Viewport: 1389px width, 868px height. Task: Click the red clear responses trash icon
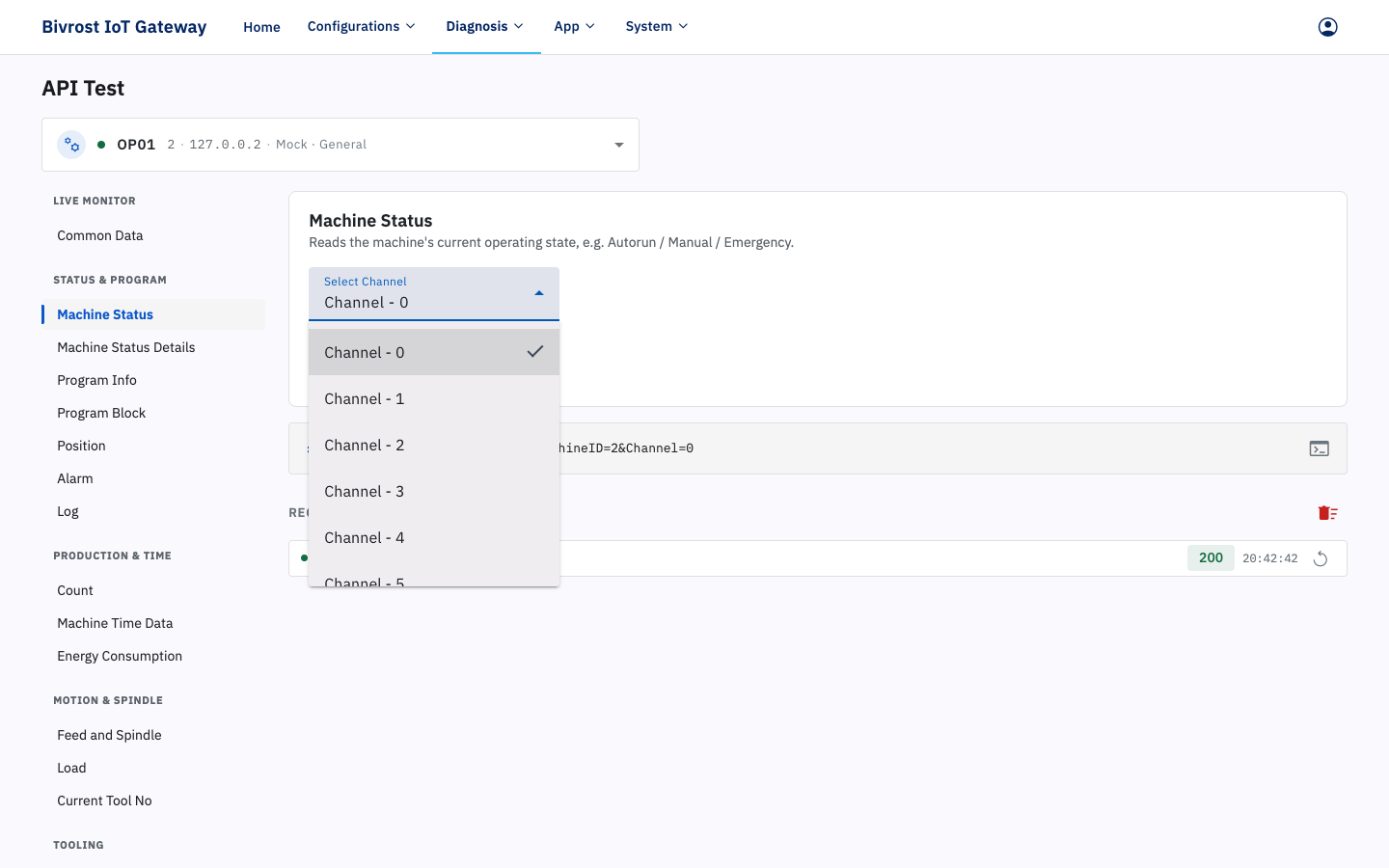click(1327, 513)
